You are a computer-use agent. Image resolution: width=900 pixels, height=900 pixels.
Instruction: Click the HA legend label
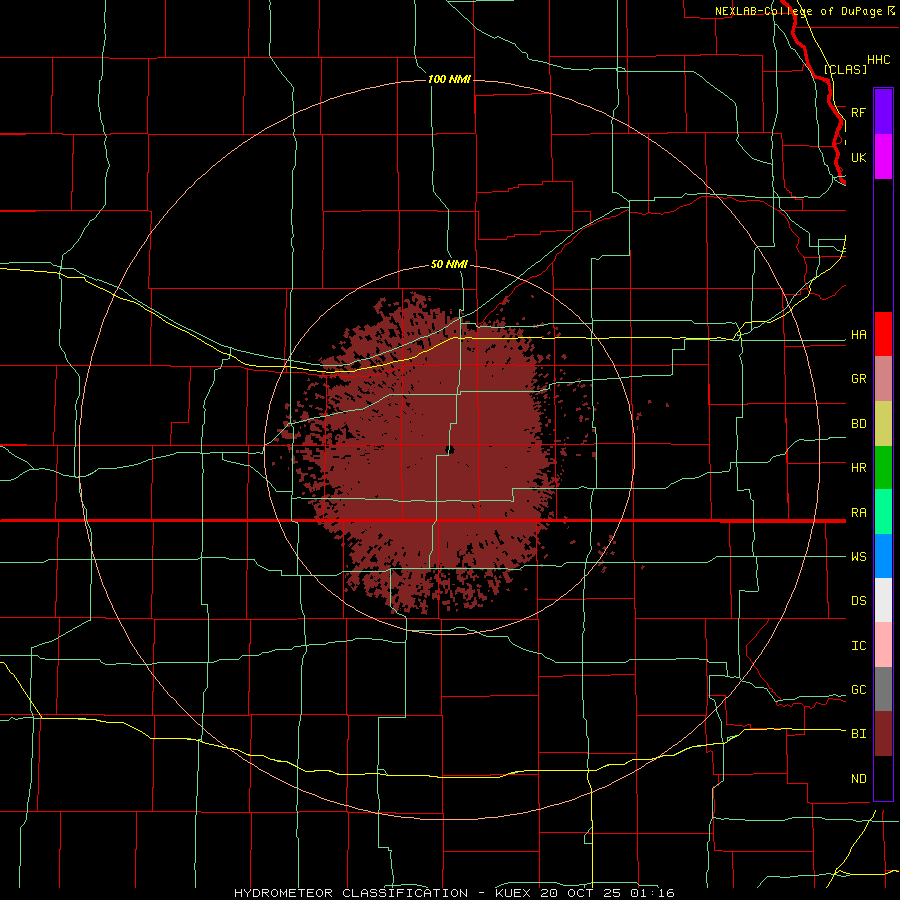tap(859, 335)
